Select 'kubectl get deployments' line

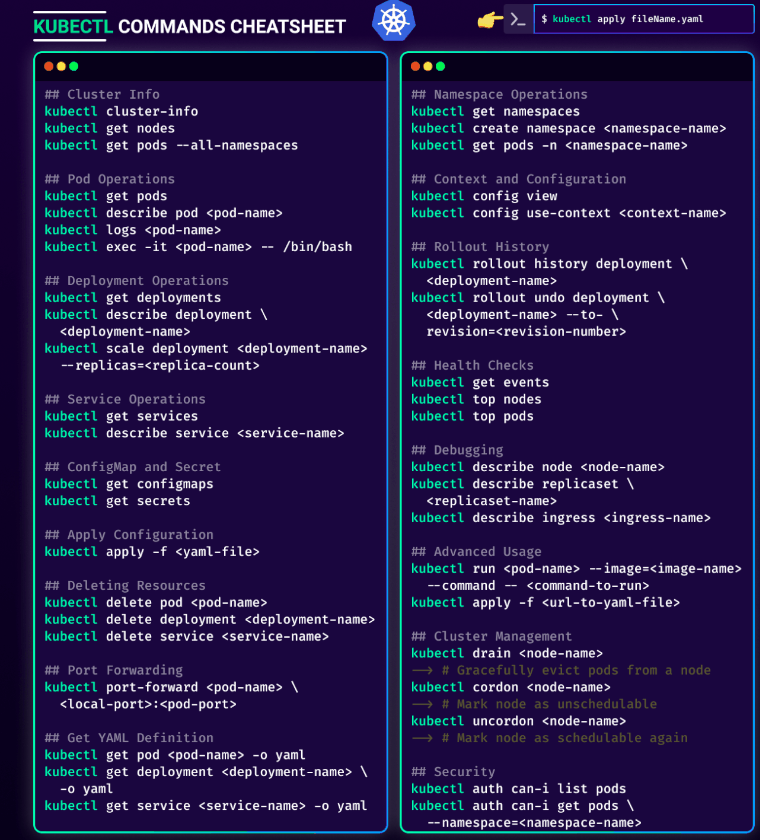click(132, 298)
